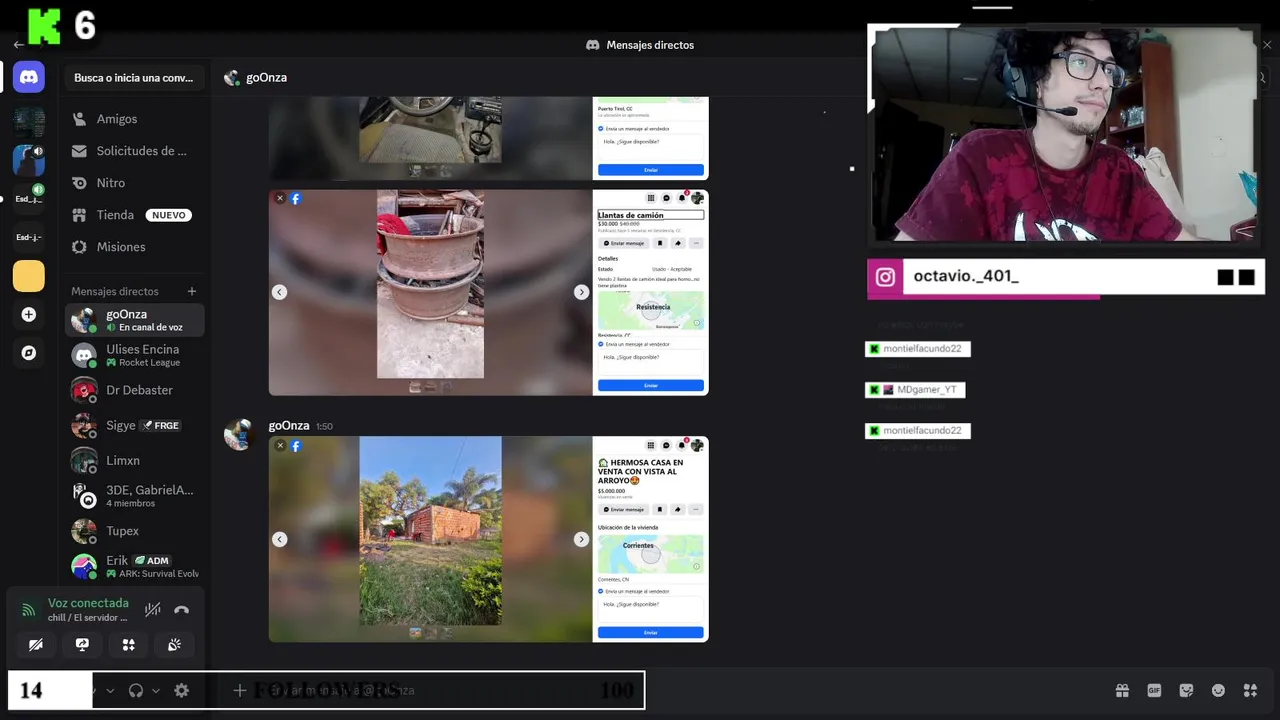Click the back arrow beside the Kick logo
1280x720 pixels.
tap(18, 45)
